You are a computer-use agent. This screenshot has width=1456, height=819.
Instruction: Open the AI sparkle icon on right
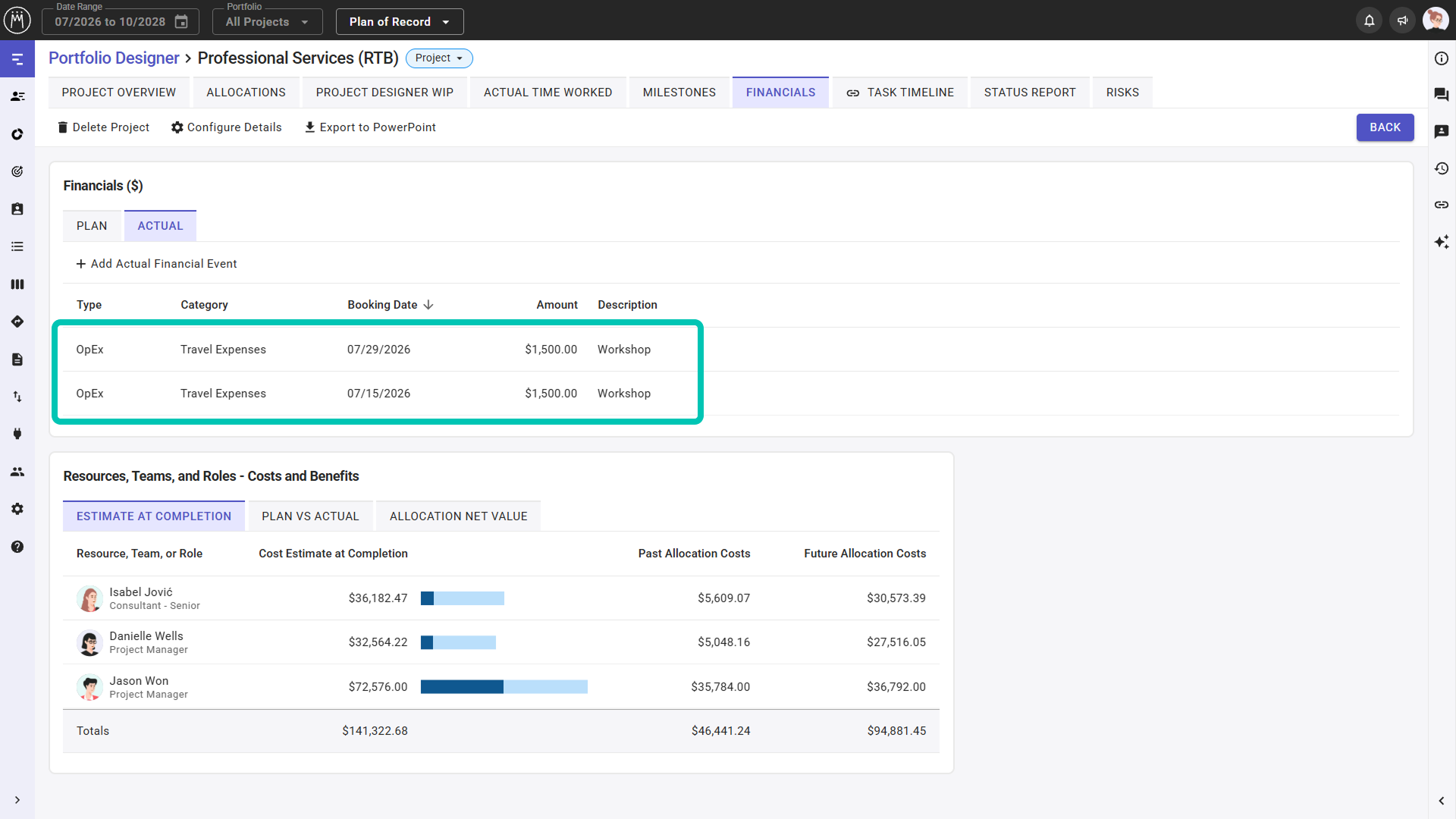pyautogui.click(x=1442, y=242)
